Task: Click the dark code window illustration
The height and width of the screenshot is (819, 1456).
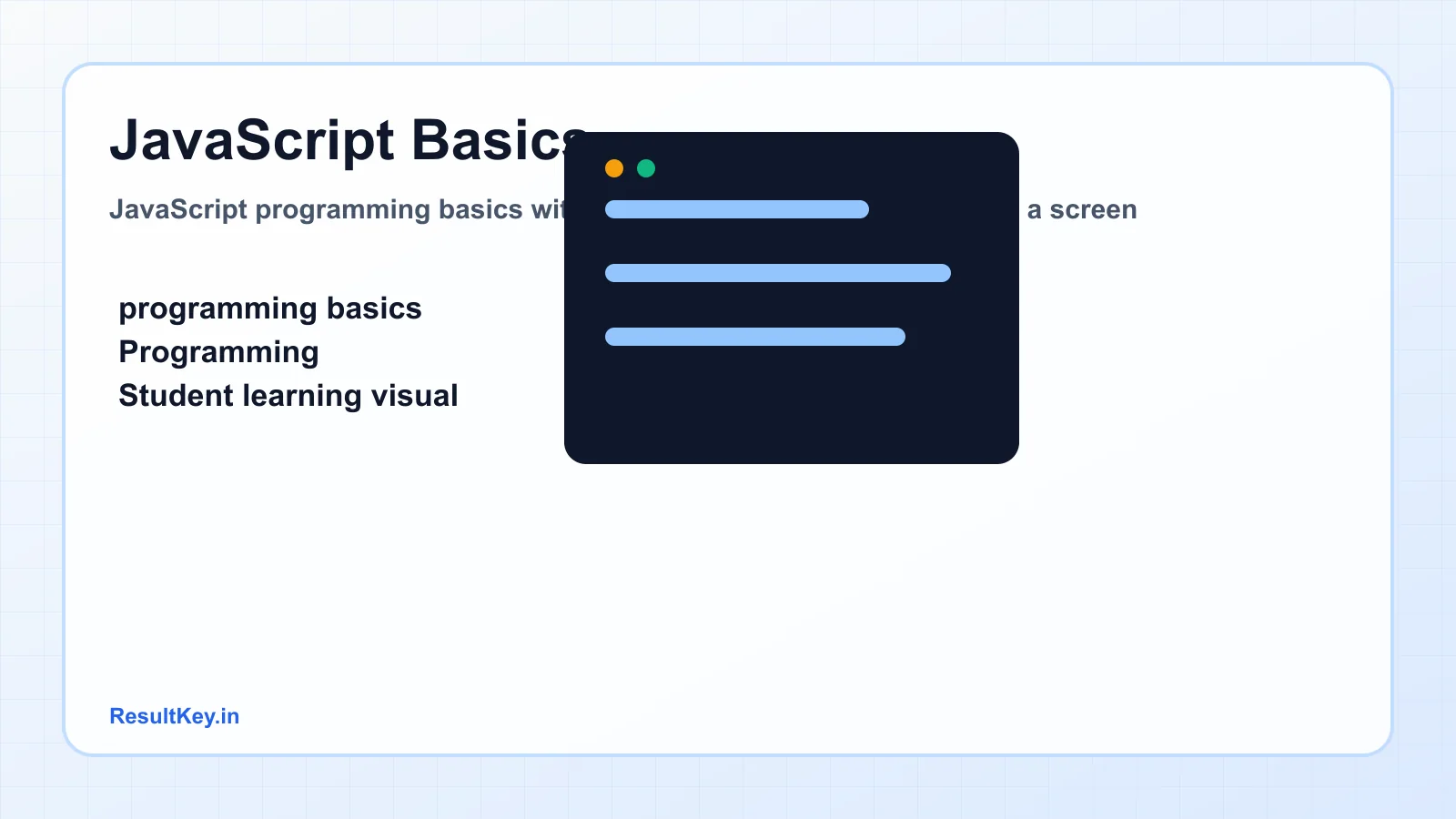Action: (792, 298)
